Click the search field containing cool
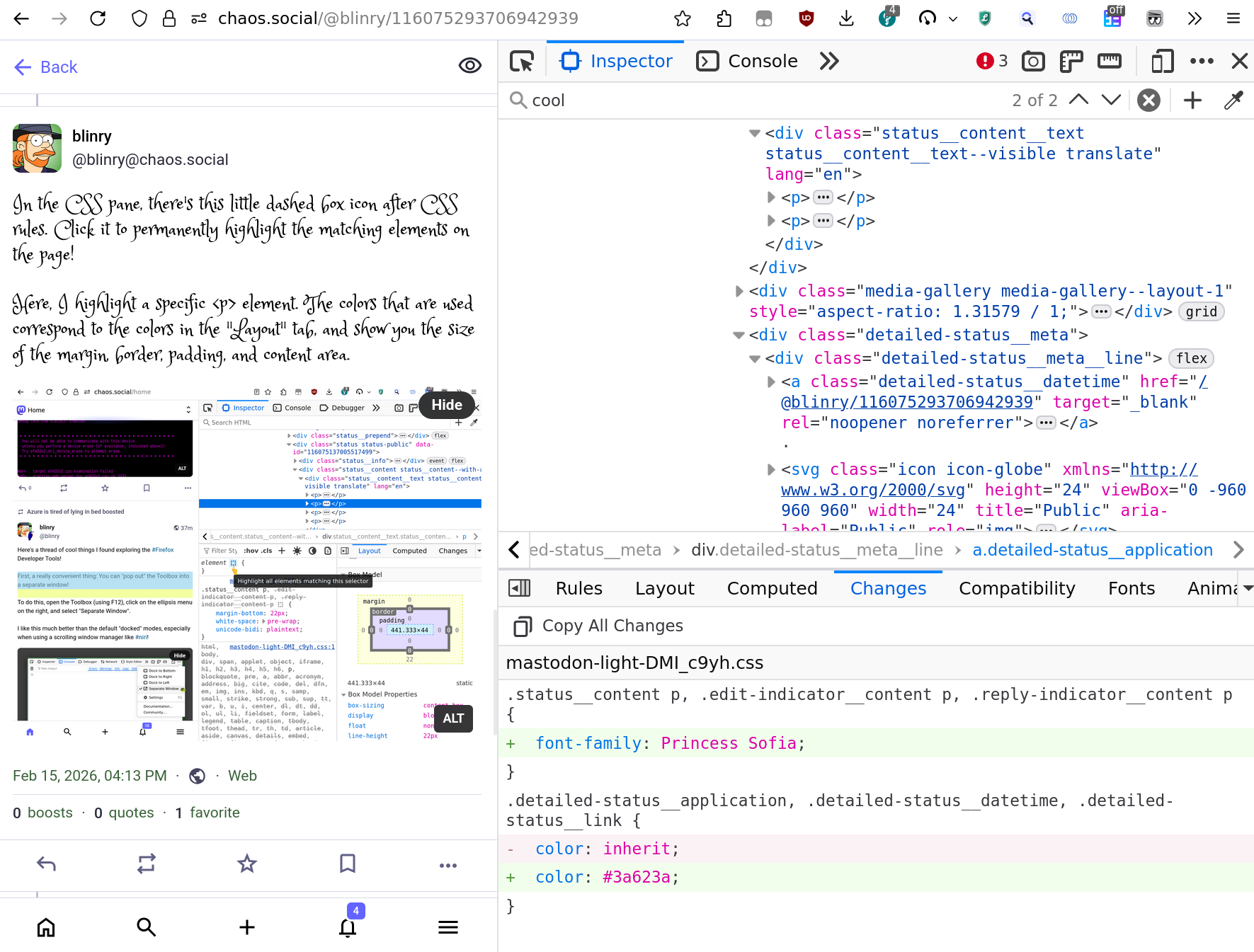 tap(637, 100)
